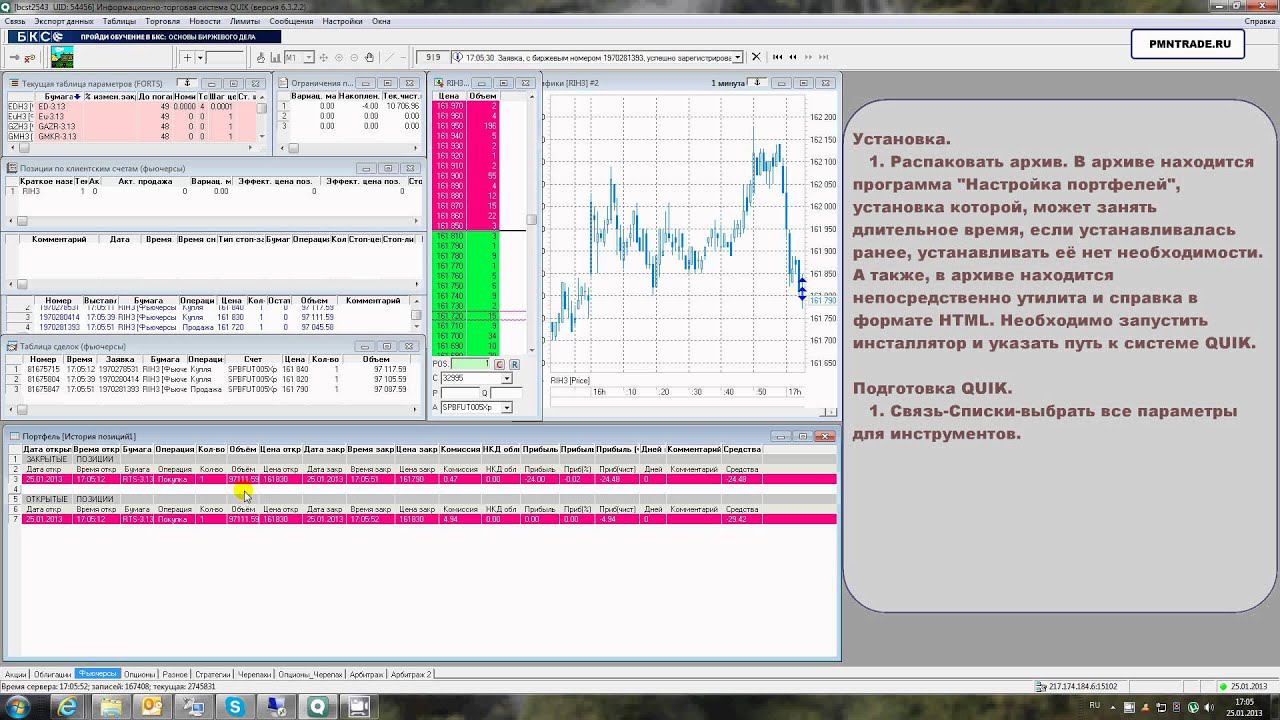Click the order book vertical scrollbar thumb

tap(532, 219)
